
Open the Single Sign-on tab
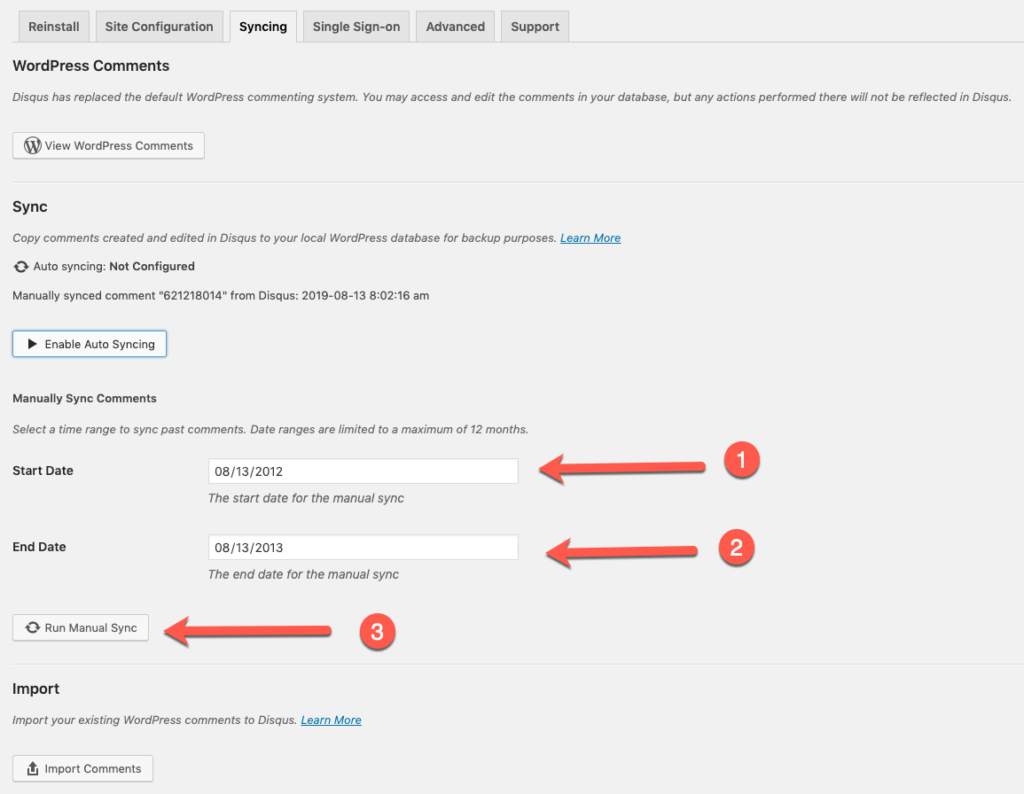pos(356,27)
